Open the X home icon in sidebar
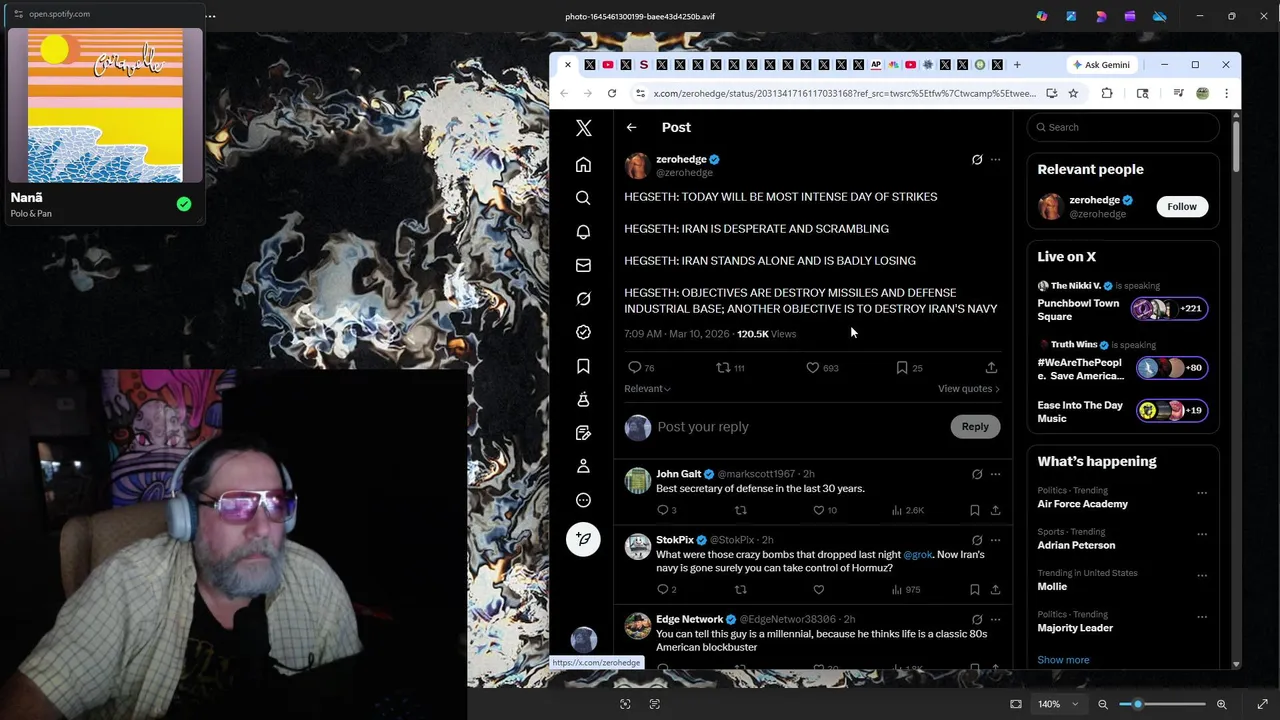Viewport: 1280px width, 720px height. point(583,164)
